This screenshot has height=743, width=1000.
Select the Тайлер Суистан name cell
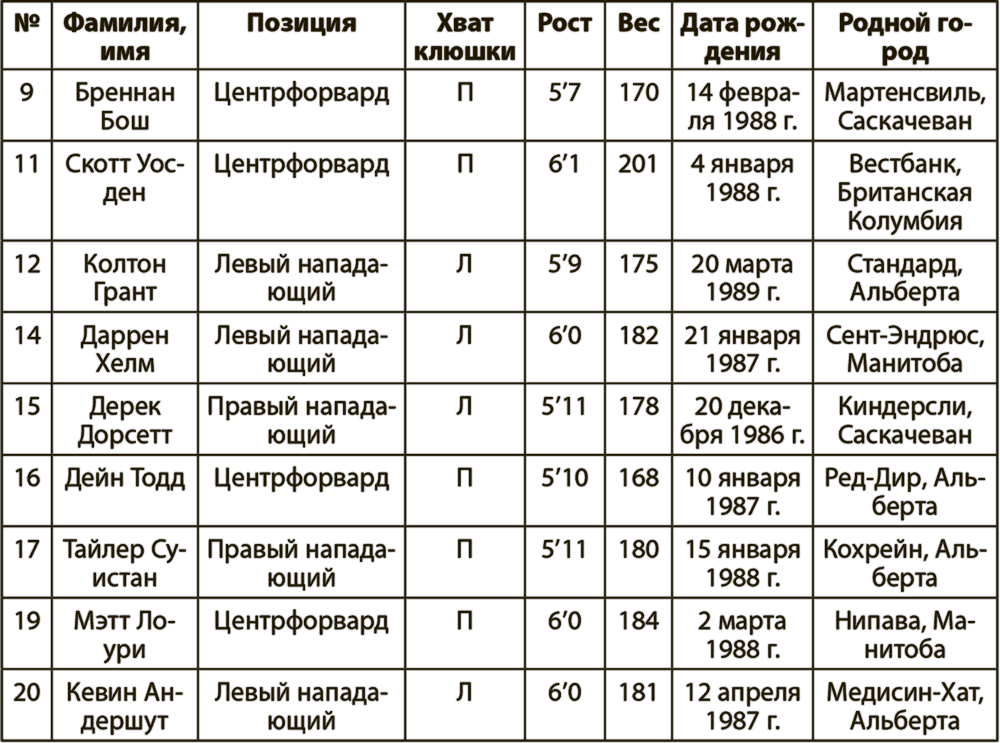pyautogui.click(x=125, y=564)
